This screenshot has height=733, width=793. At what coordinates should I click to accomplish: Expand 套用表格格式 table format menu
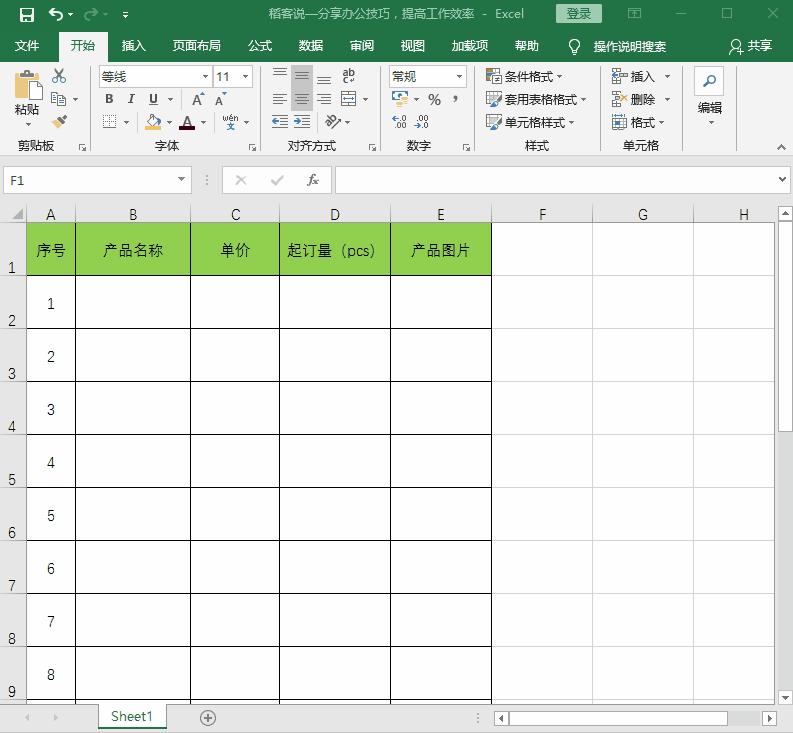[x=536, y=99]
